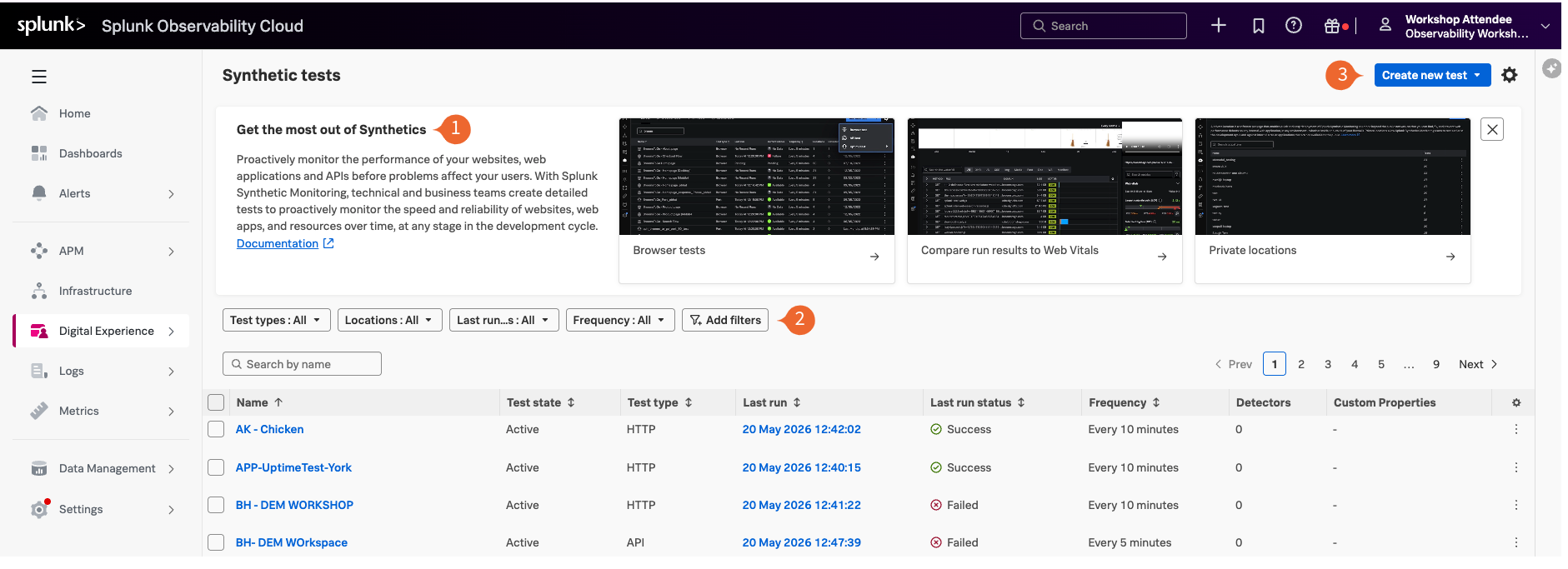Open the Frequency filter dropdown
The image size is (1568, 569).
[620, 320]
